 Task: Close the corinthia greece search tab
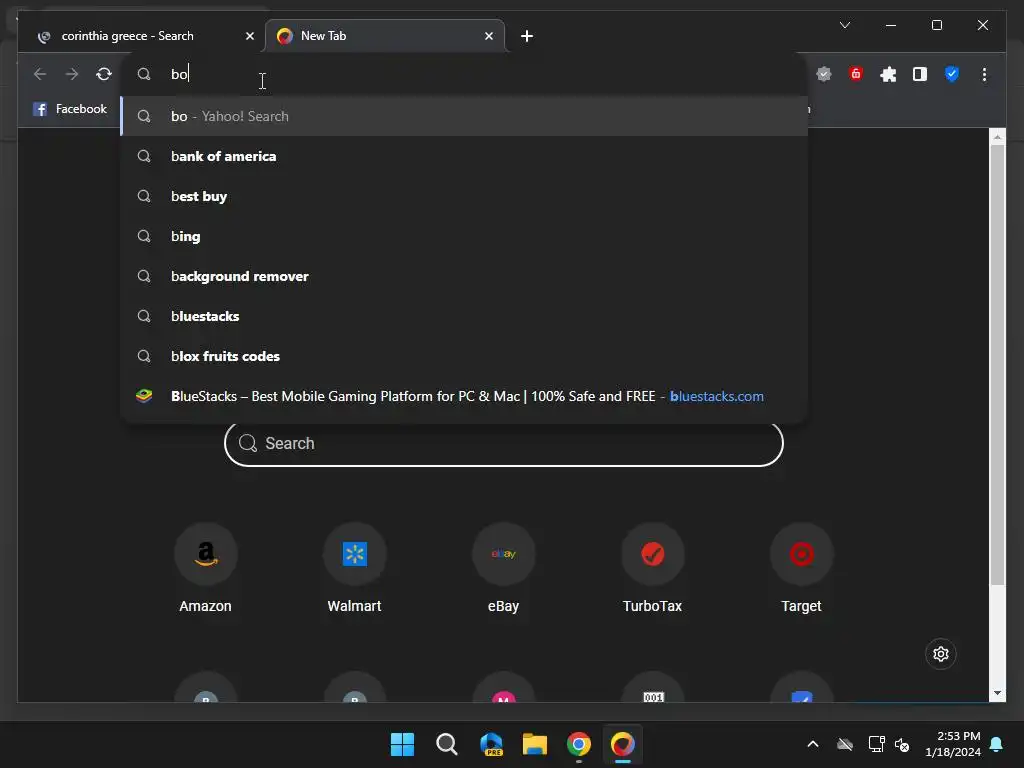(249, 36)
